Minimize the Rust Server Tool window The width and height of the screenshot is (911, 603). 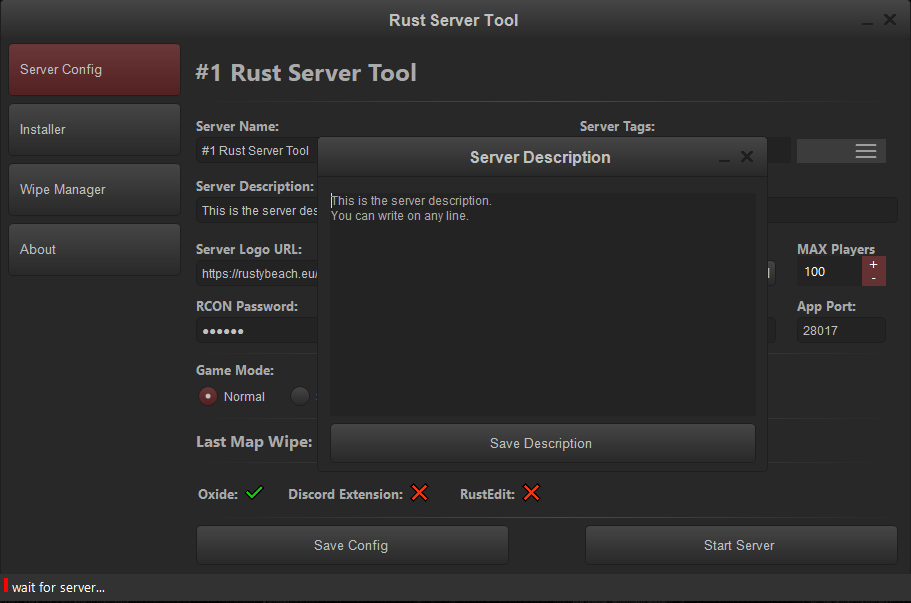[x=866, y=22]
